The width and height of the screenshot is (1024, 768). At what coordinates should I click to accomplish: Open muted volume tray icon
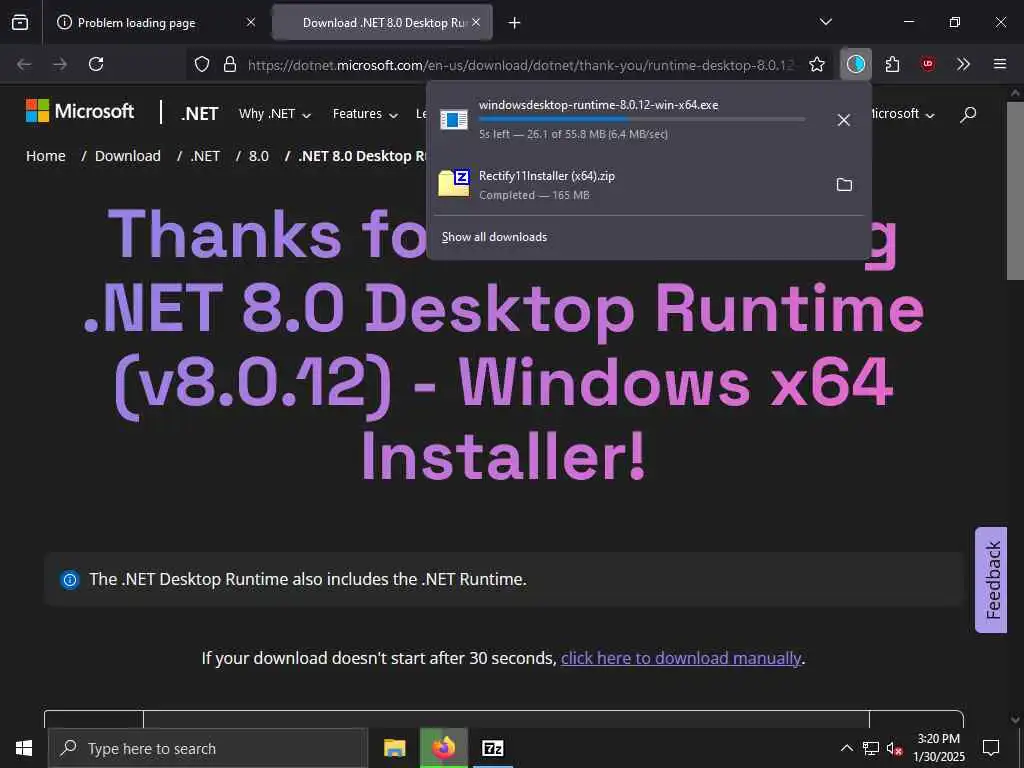pyautogui.click(x=894, y=749)
